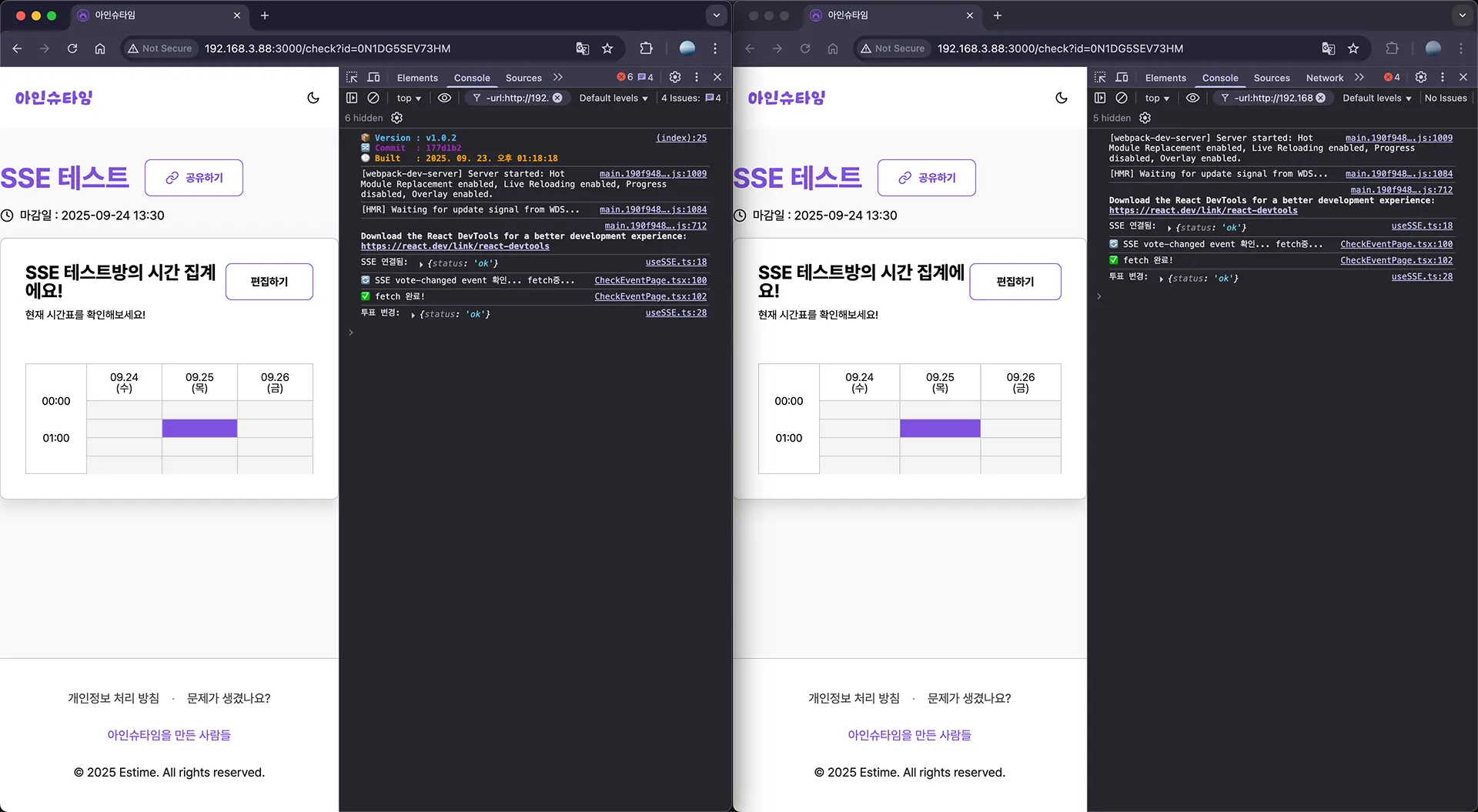Viewport: 1478px width, 812px height.
Task: Click the inspect element picker in left DevTools
Action: (352, 77)
